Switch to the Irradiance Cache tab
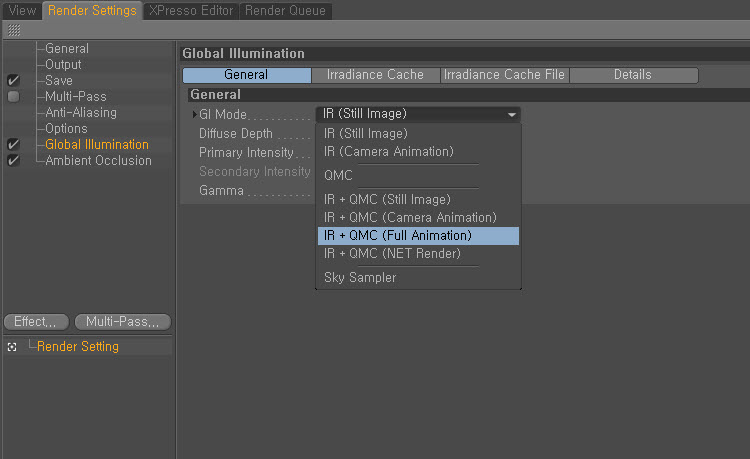The image size is (750, 459). tap(375, 75)
